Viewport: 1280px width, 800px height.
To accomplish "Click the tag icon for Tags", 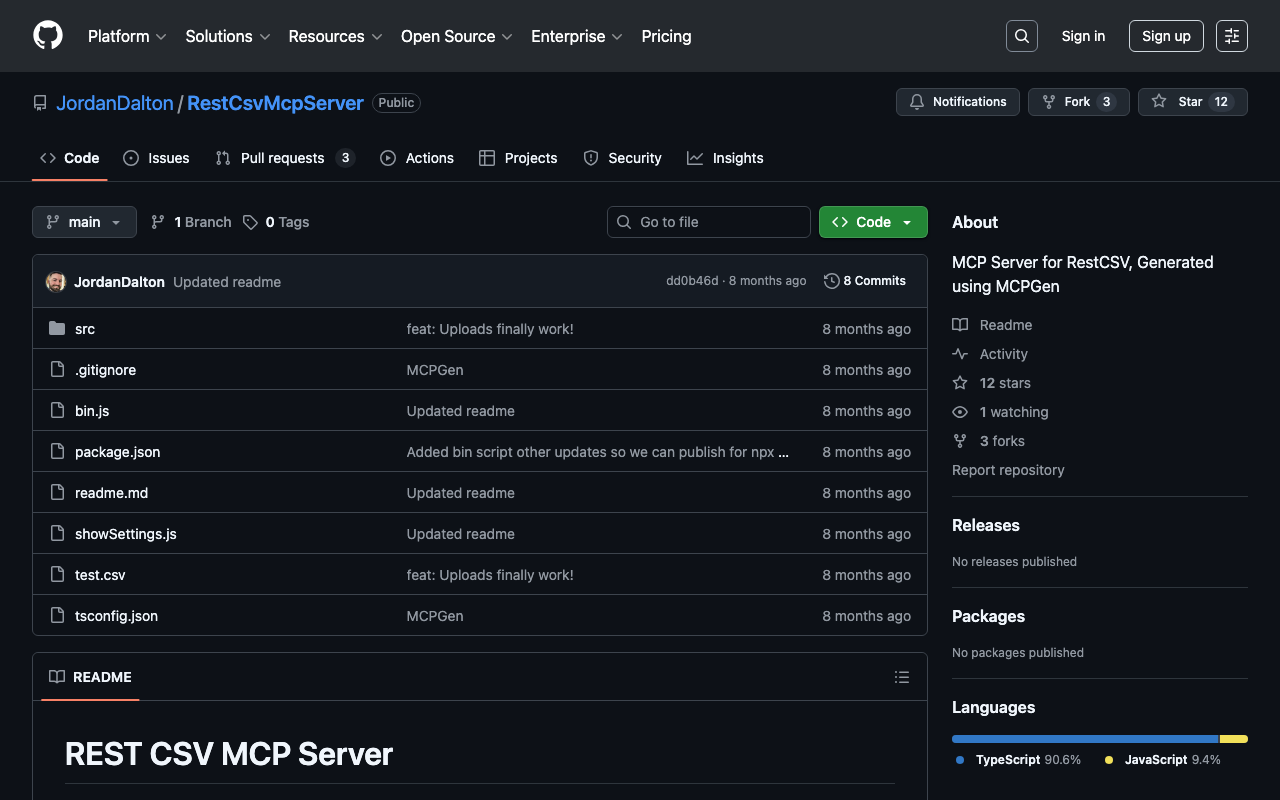I will coord(250,222).
